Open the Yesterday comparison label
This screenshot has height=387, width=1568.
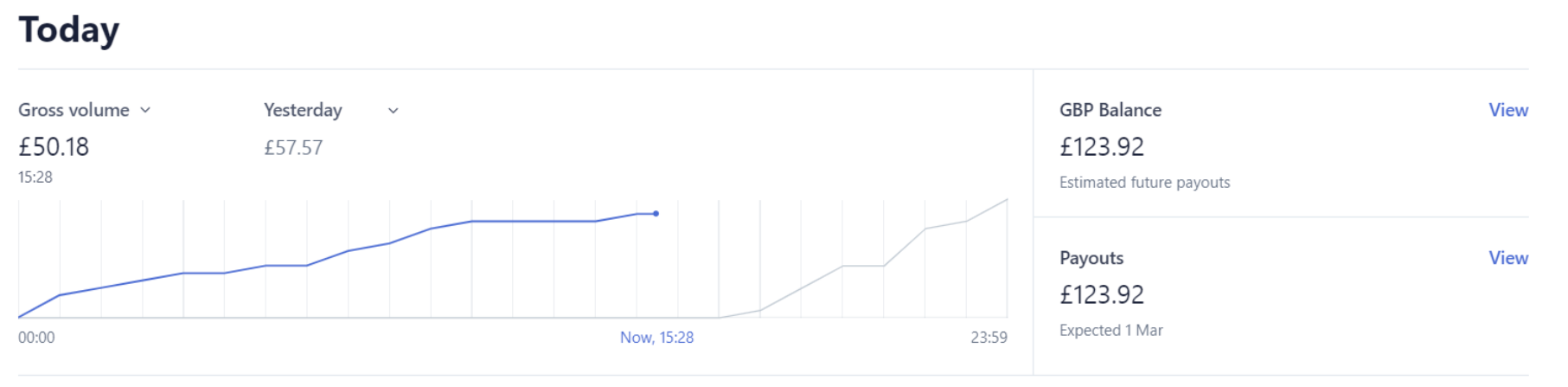click(303, 110)
